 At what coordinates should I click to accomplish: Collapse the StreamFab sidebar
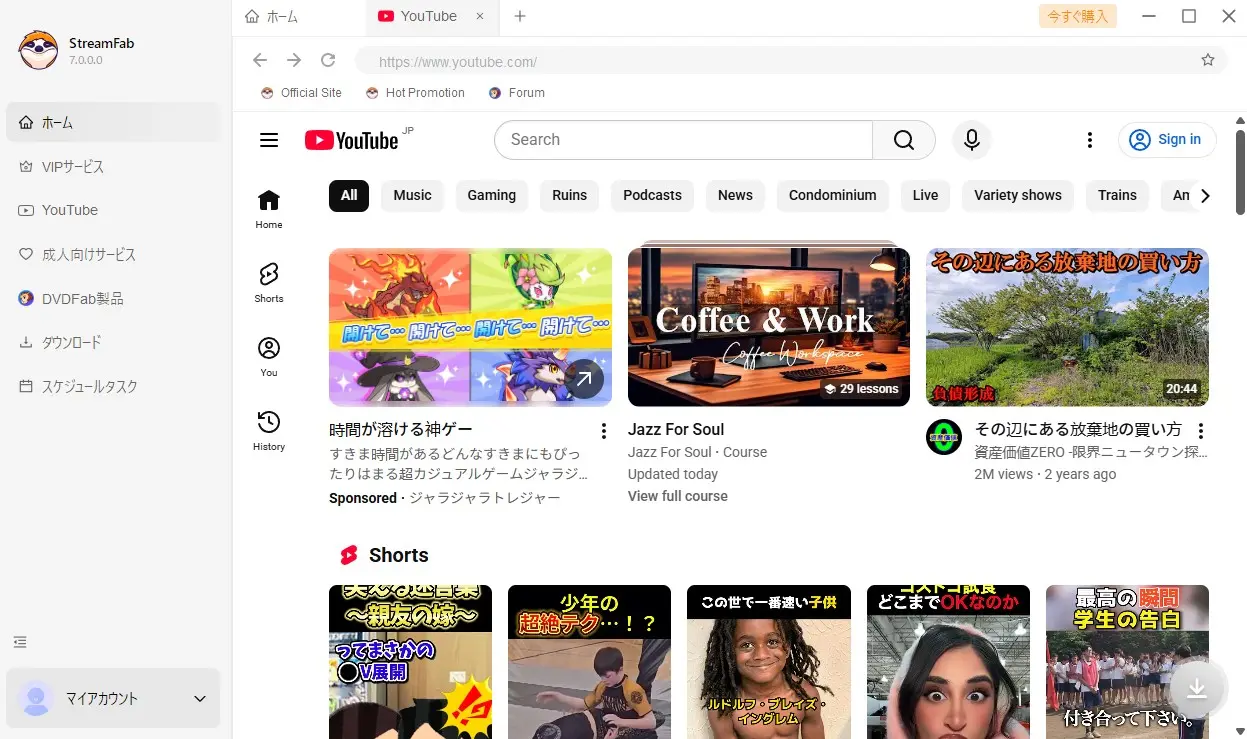click(19, 641)
